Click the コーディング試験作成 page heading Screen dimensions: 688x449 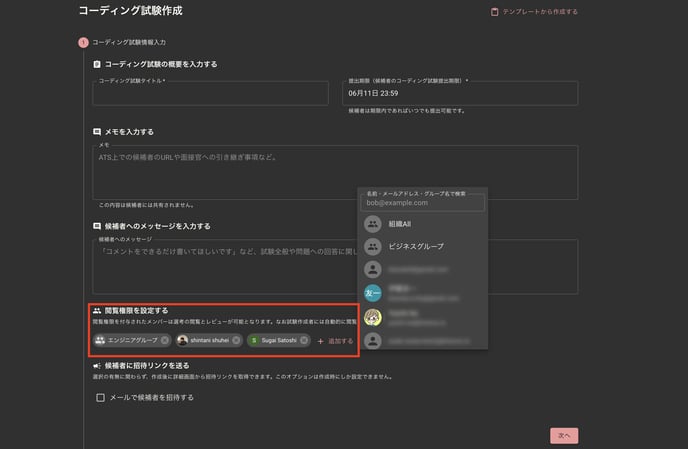click(x=130, y=11)
